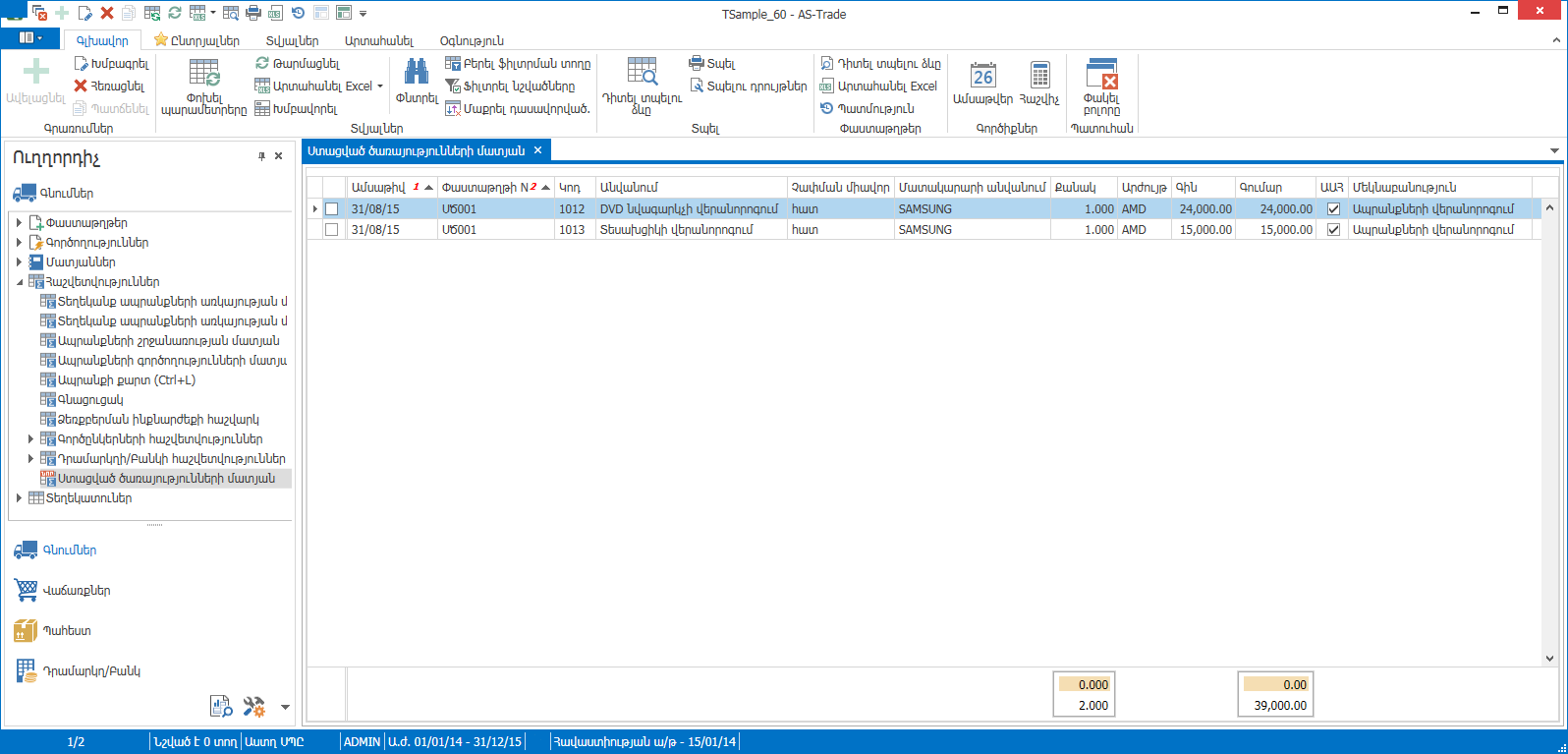Viewport: 1568px width, 754px height.
Task: Open the Դրամարկղ/Բանկ section in the navigator
Action: [x=78, y=671]
